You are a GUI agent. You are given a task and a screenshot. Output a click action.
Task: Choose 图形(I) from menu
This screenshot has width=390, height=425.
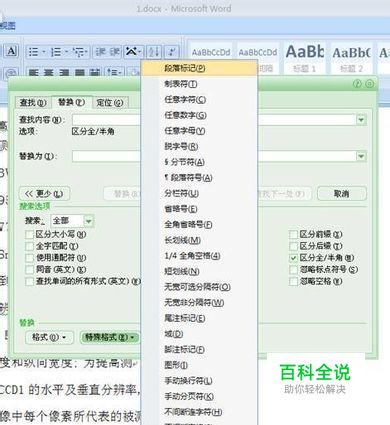pos(199,365)
